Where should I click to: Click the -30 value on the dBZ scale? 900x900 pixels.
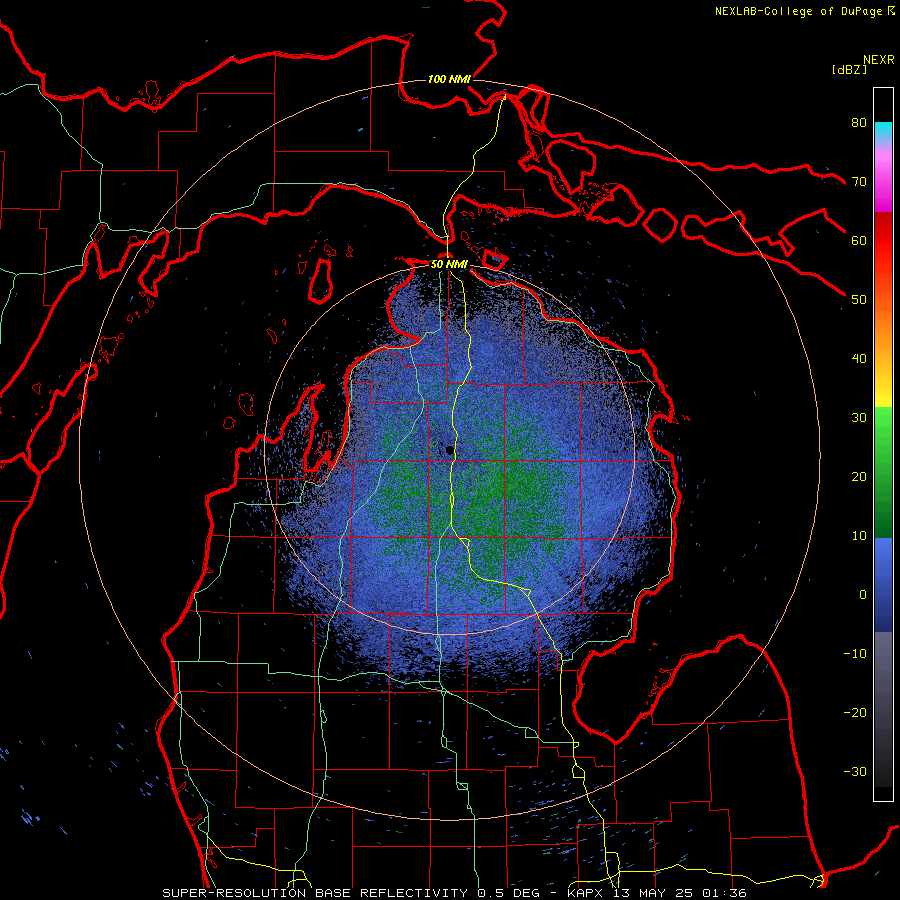point(855,771)
